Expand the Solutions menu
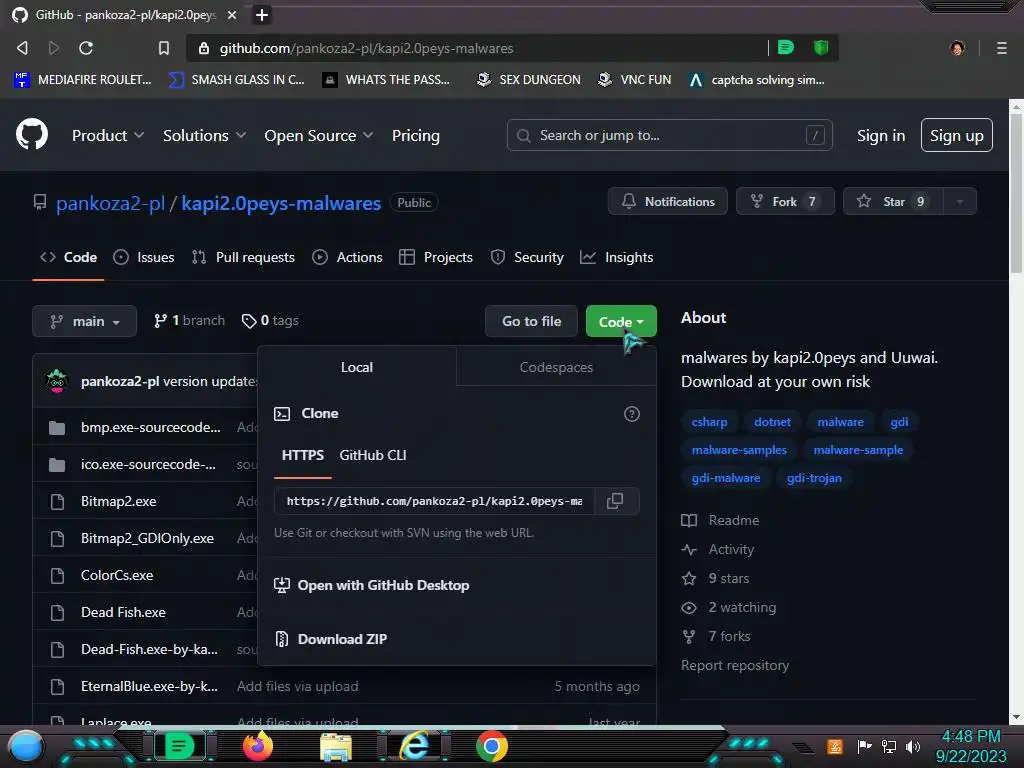Screen dimensions: 1024x768 (x=204, y=135)
